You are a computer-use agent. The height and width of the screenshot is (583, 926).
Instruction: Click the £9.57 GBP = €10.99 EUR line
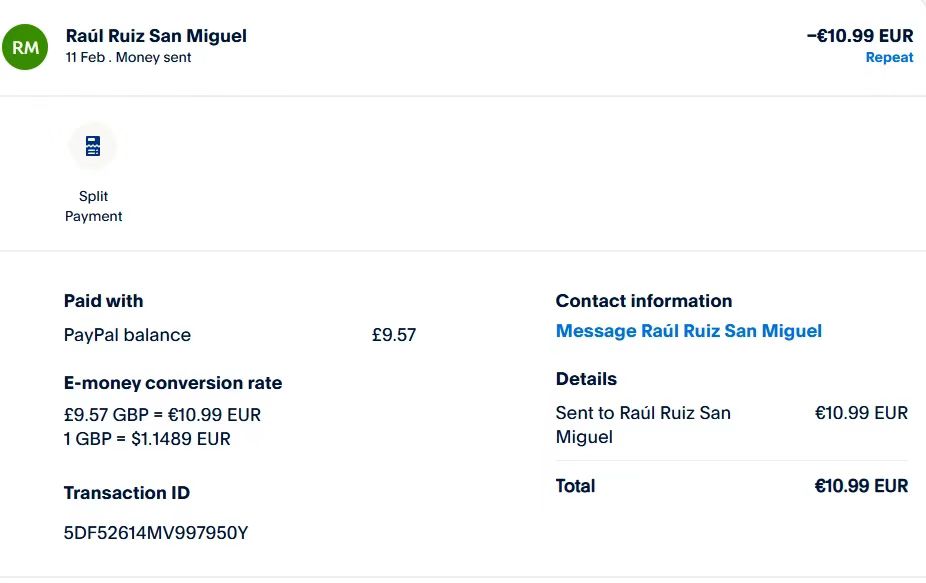[162, 414]
